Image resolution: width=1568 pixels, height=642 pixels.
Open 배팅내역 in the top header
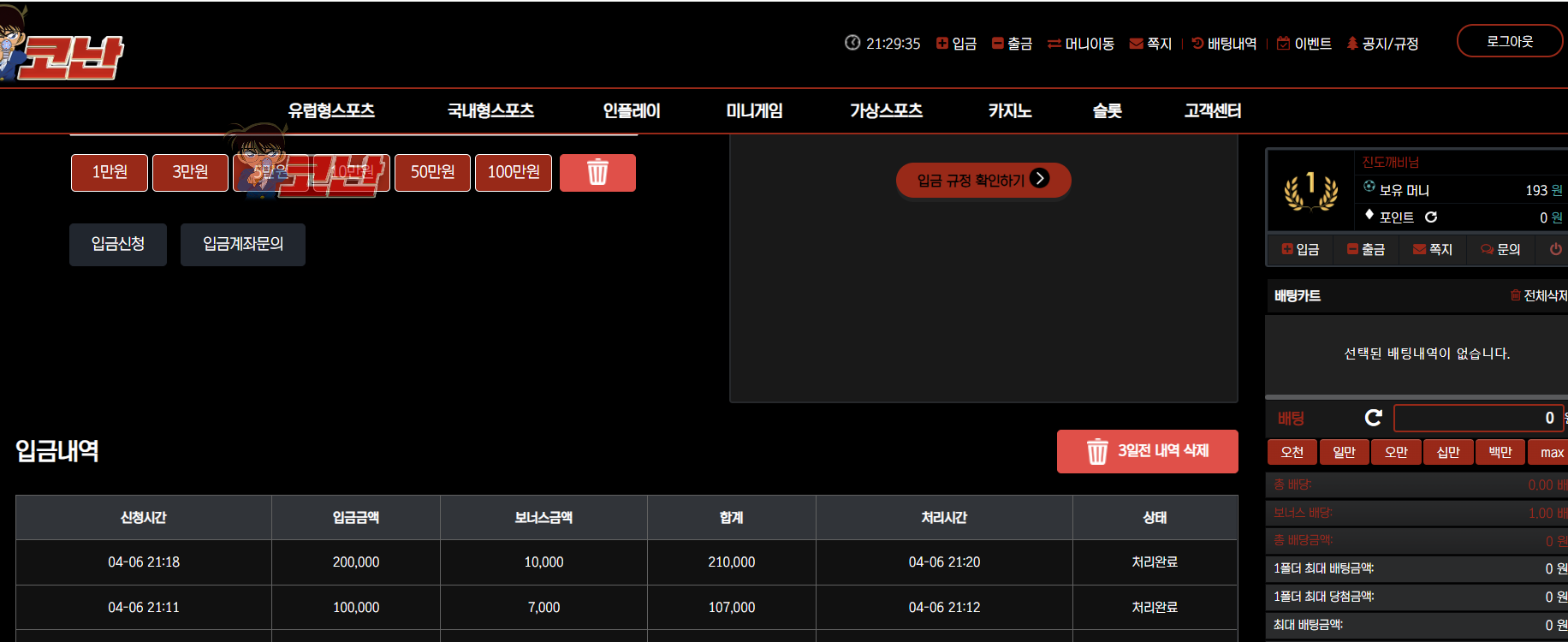(x=1224, y=44)
